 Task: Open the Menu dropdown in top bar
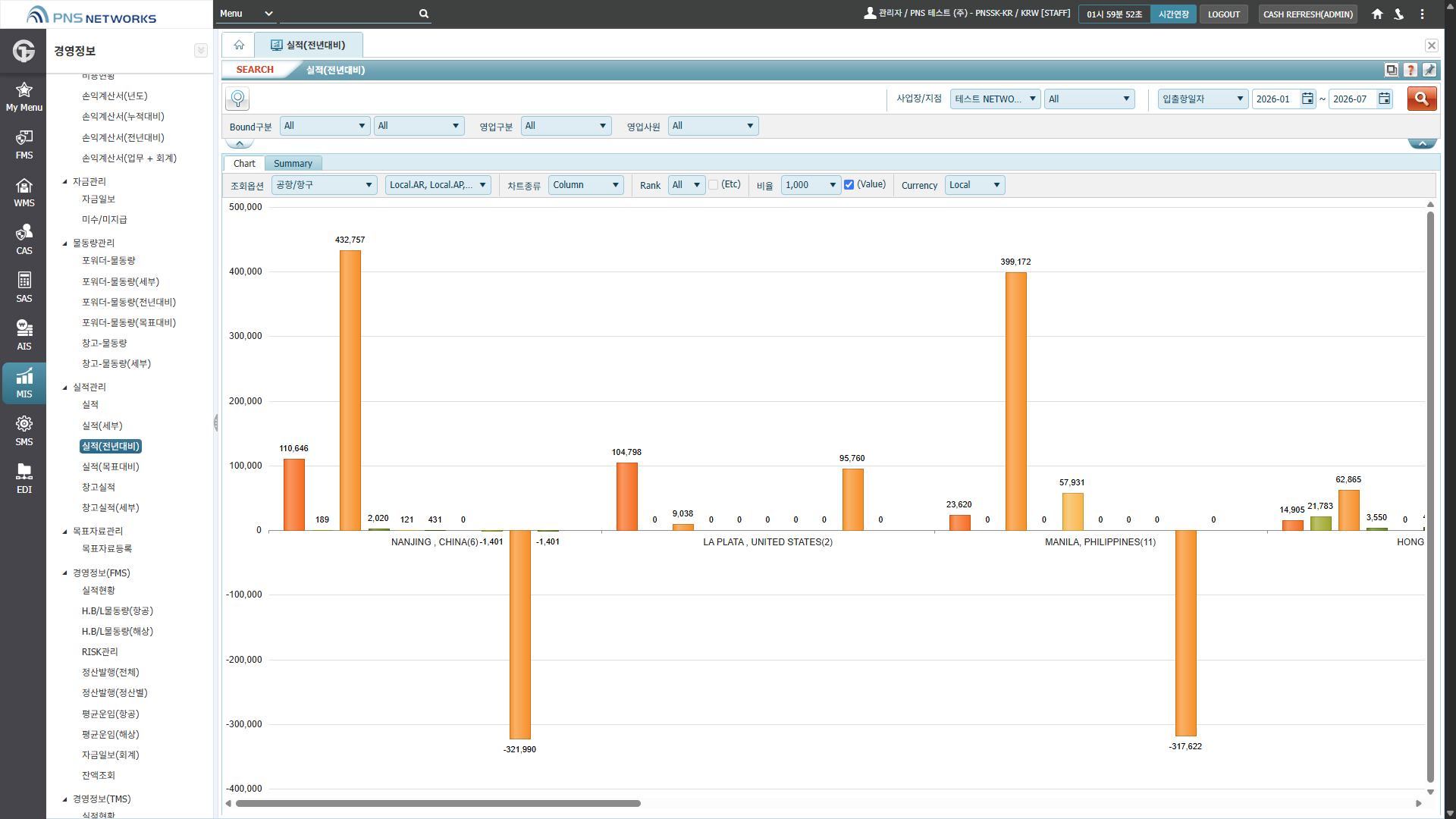(246, 14)
